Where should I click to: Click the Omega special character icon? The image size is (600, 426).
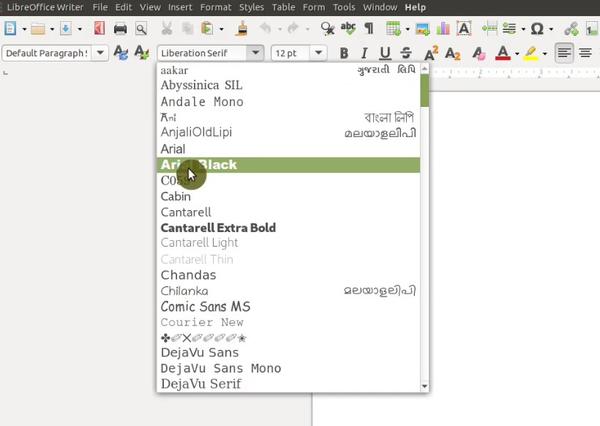coord(537,29)
